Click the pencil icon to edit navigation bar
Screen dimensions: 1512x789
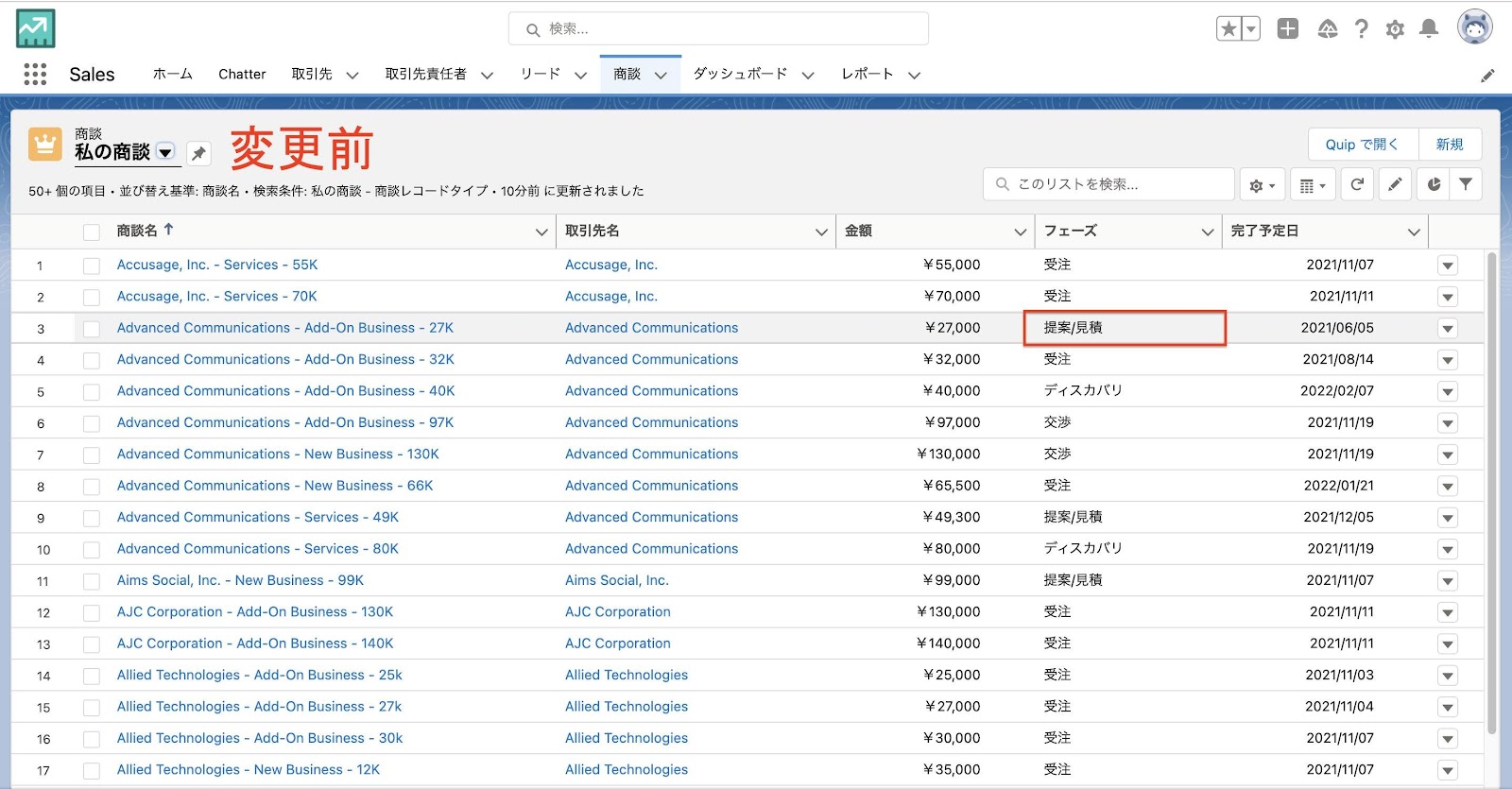pyautogui.click(x=1487, y=75)
